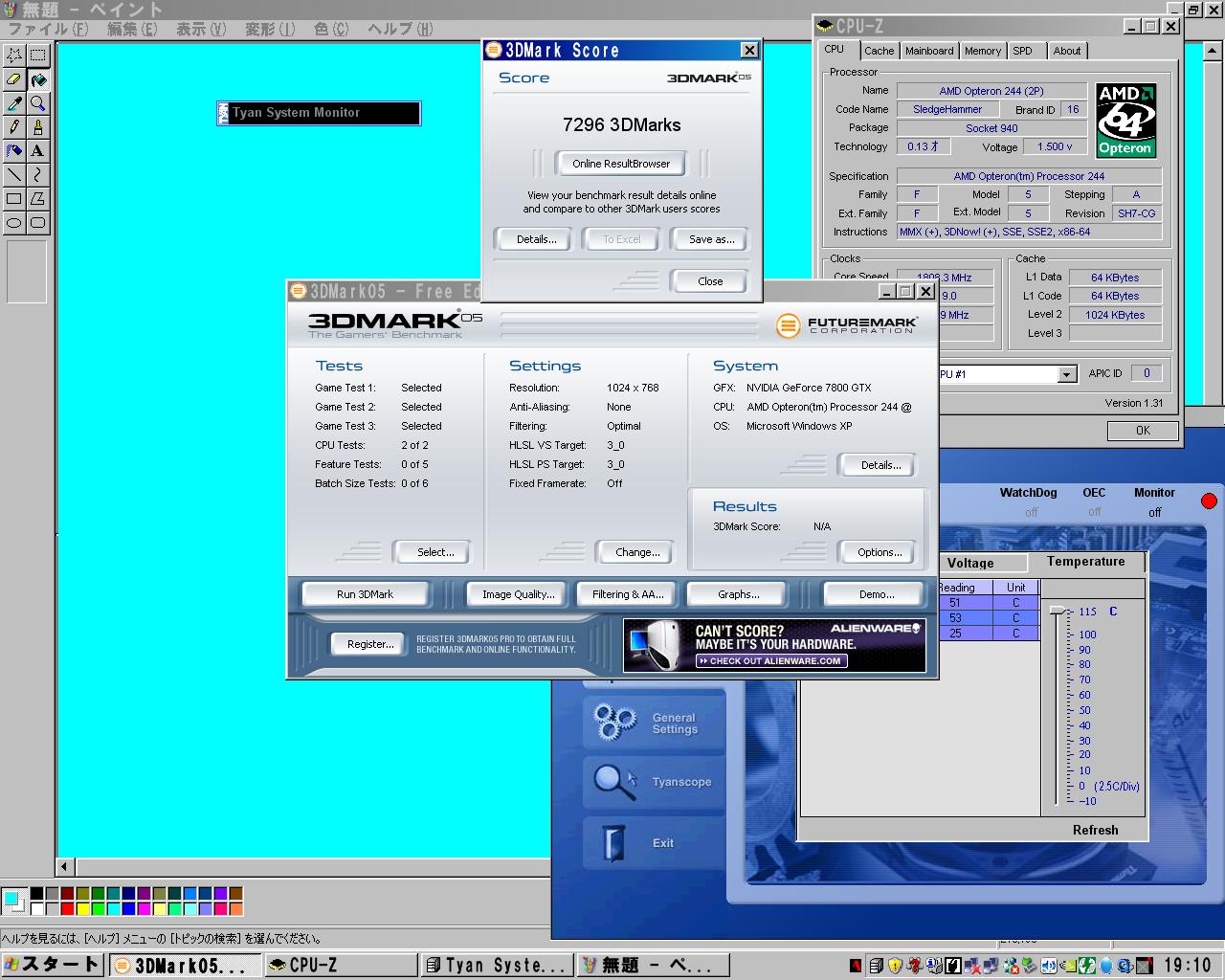Open the processor selection dropdown in CPU-Z
1225x980 pixels.
pos(1067,374)
